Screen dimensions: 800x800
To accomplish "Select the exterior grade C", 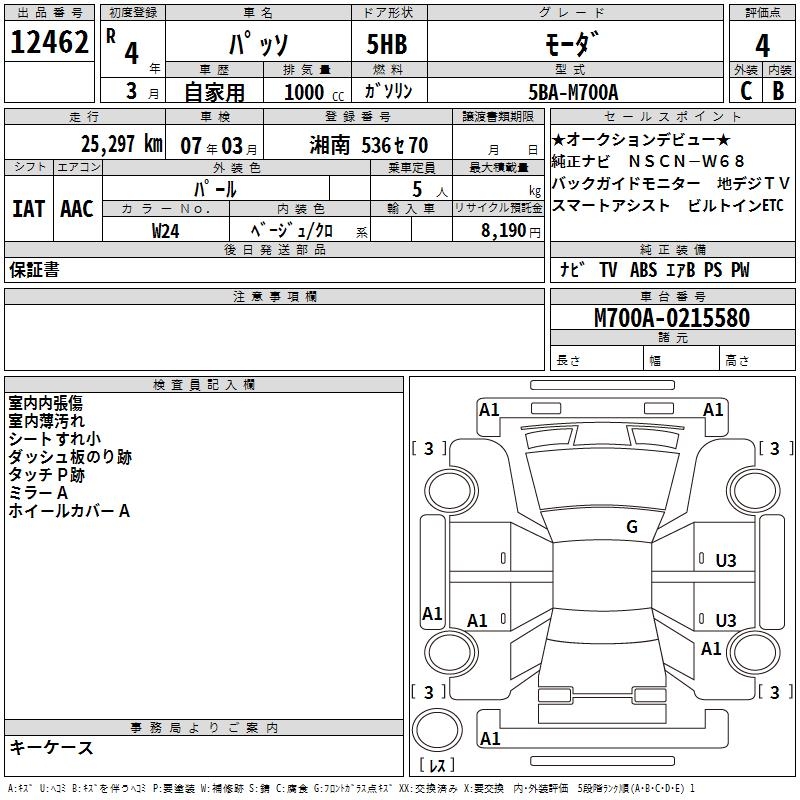I will (x=746, y=91).
